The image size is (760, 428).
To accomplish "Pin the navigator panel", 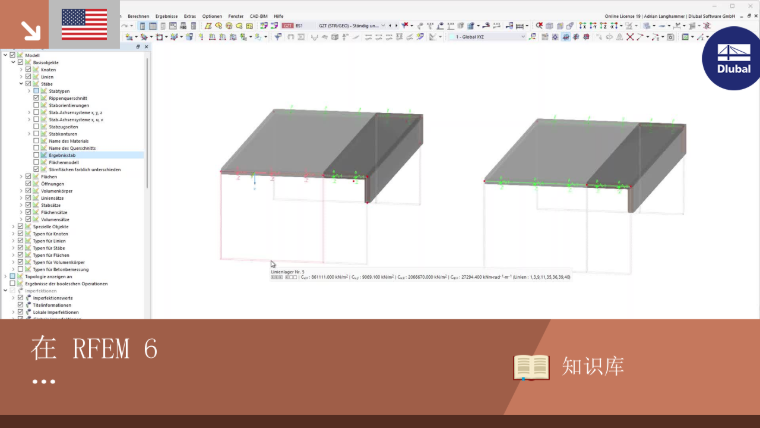I will coord(138,47).
